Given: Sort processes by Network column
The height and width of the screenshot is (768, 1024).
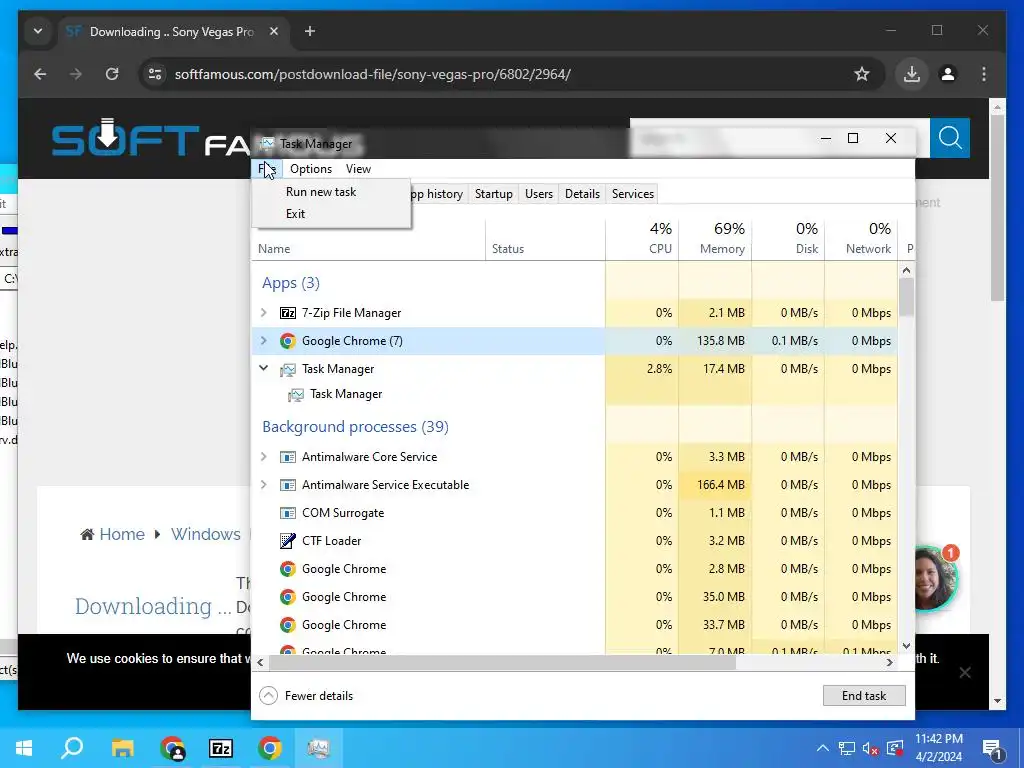Looking at the screenshot, I should click(861, 240).
